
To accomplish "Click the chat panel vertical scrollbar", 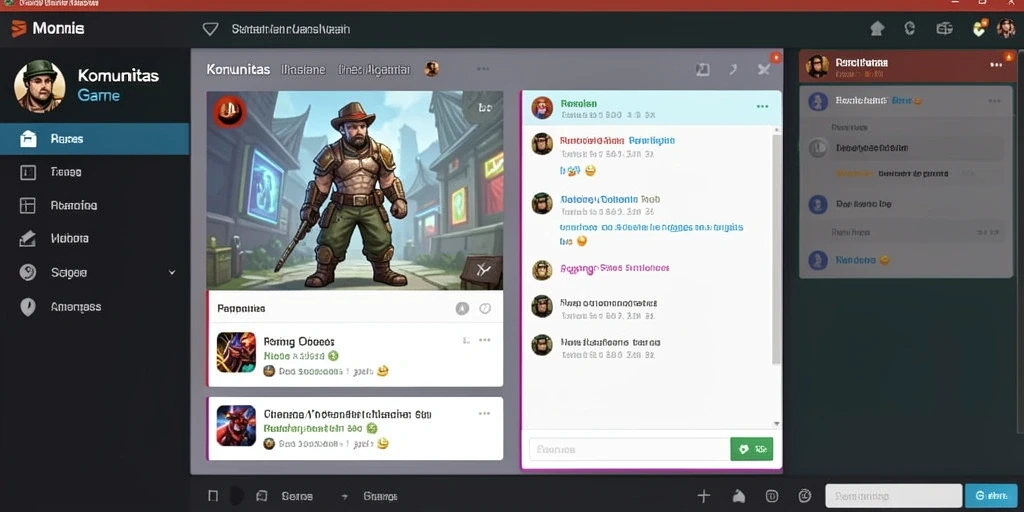I will click(776, 249).
